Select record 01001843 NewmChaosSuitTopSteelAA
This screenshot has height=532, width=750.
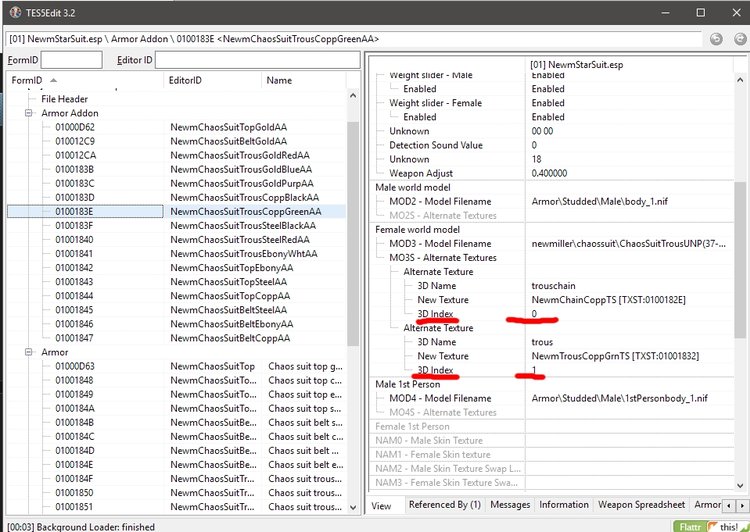pyautogui.click(x=176, y=282)
